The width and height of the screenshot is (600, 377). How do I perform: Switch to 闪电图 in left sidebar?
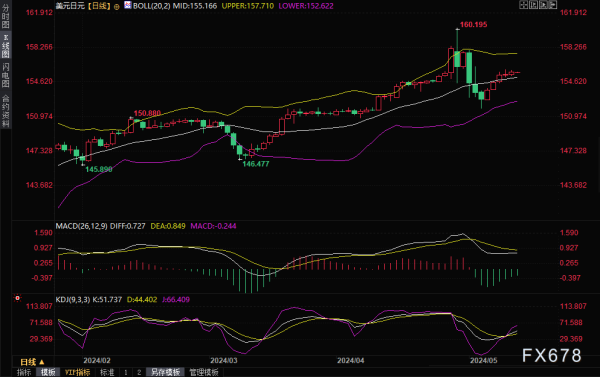click(5, 75)
